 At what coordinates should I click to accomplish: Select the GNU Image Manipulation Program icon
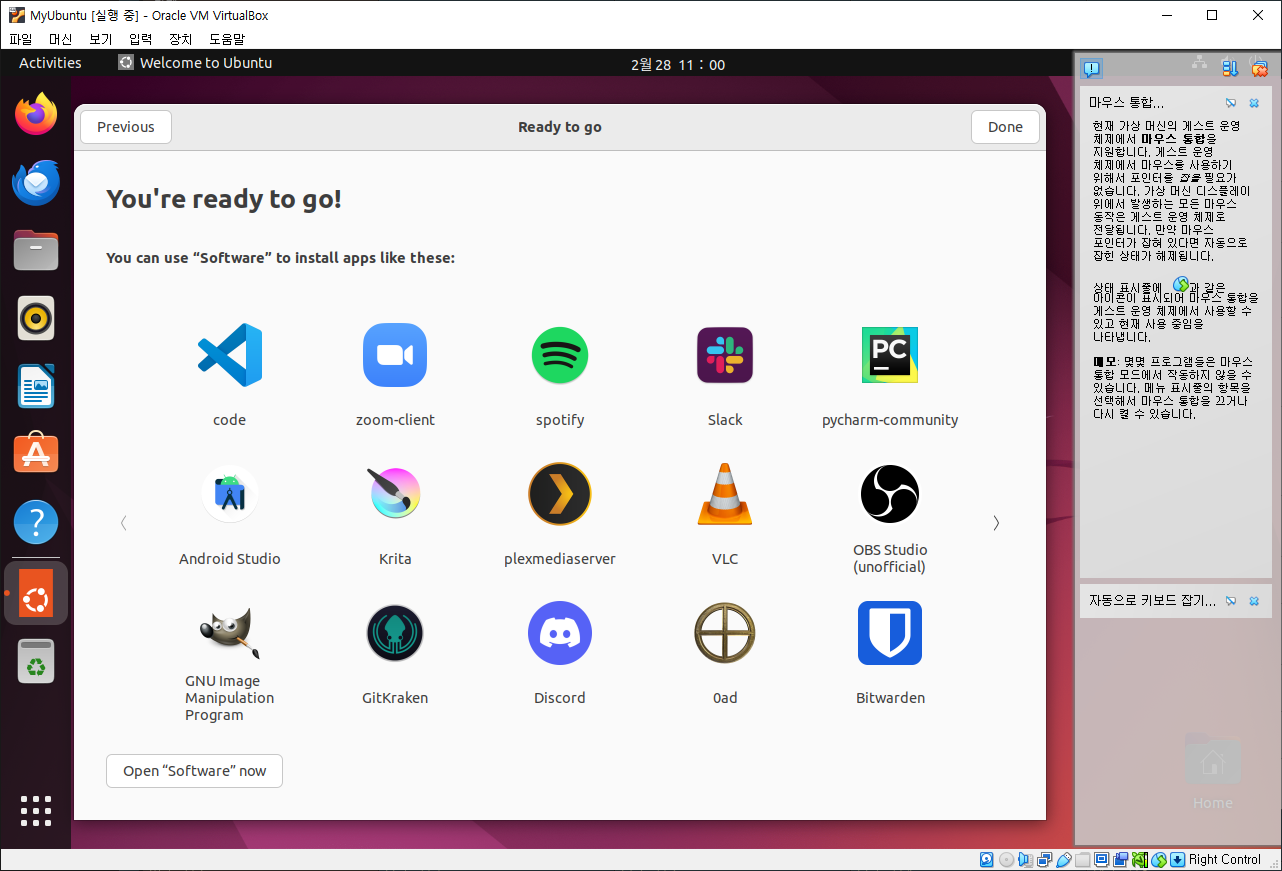point(230,633)
